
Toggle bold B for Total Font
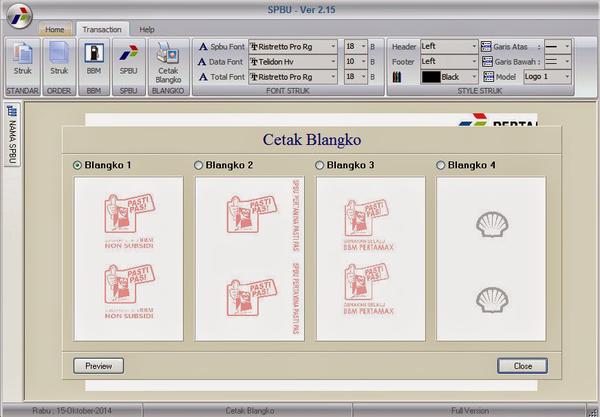[x=373, y=77]
